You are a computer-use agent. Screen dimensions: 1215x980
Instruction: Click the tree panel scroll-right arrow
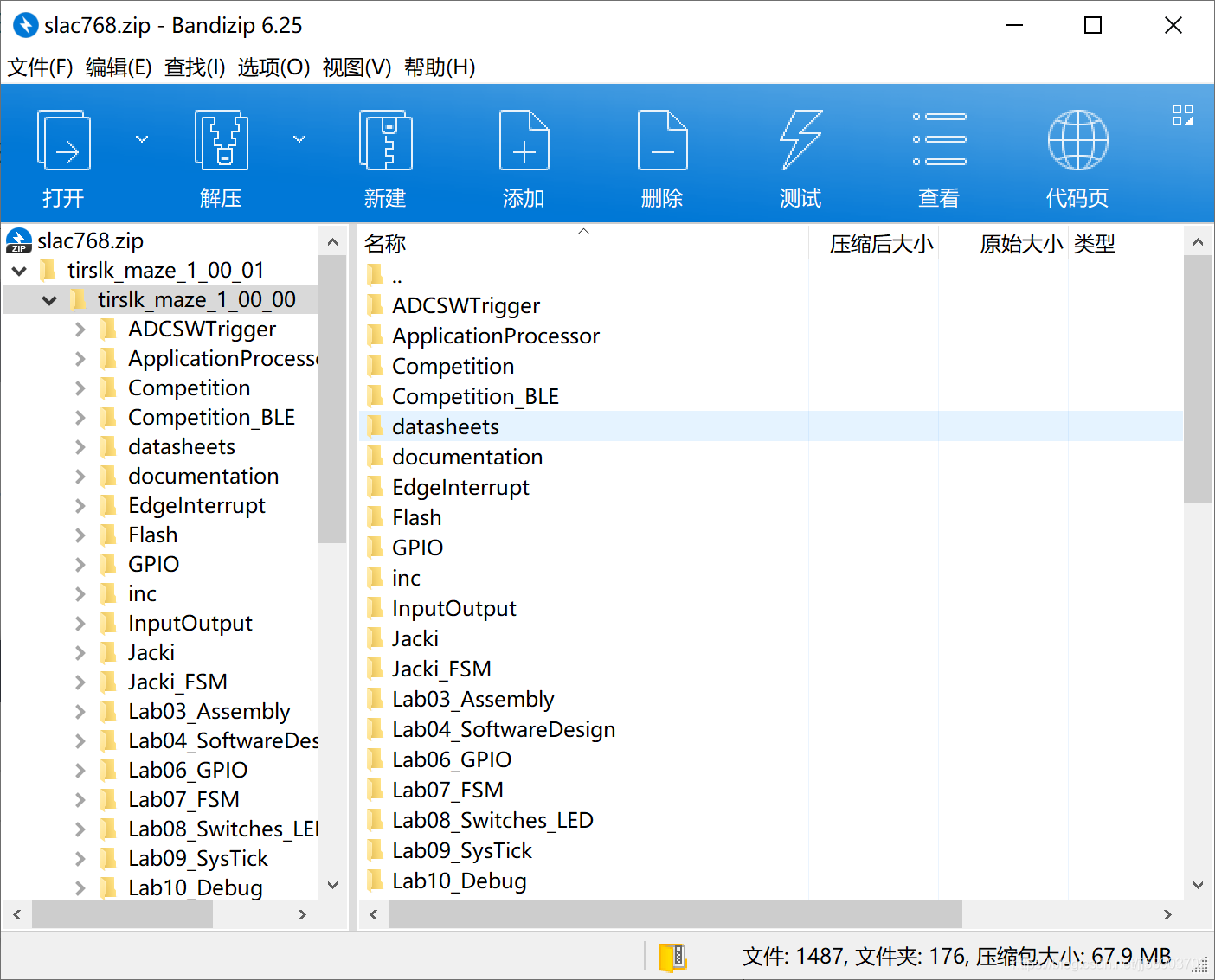(x=302, y=914)
